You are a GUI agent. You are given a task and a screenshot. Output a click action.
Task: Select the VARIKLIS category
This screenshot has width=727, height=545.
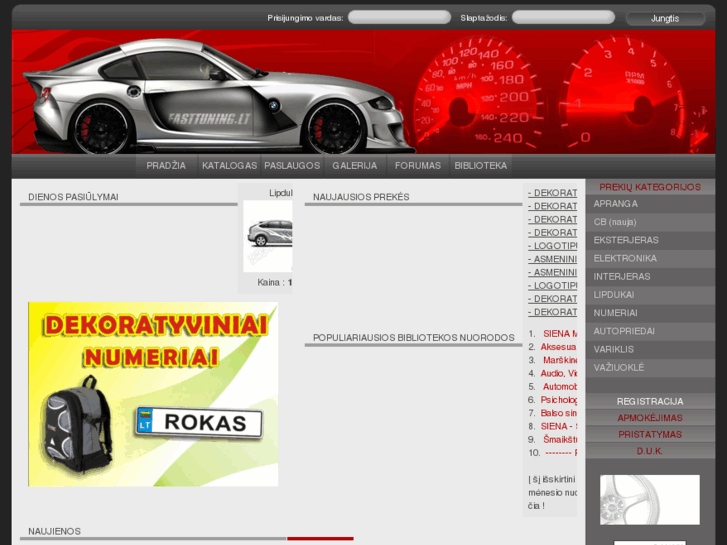(650, 349)
